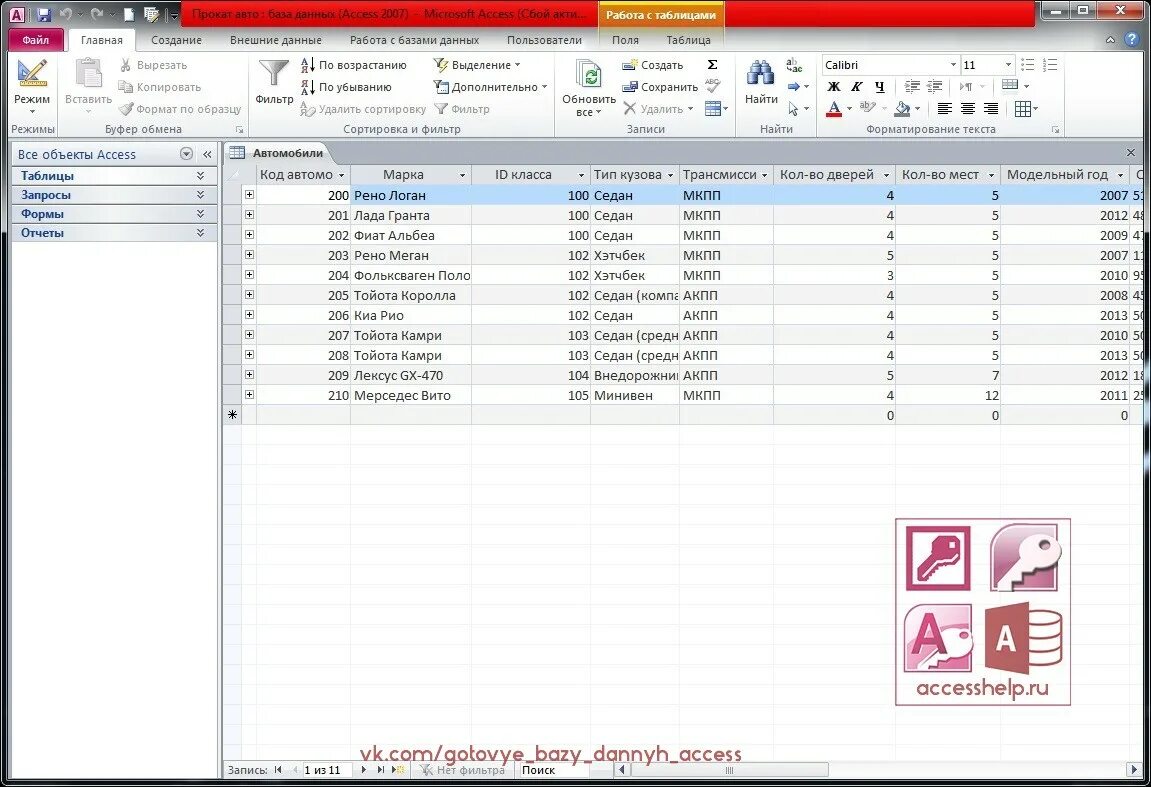1151x787 pixels.
Task: Click the Копировать copy command
Action: (160, 87)
